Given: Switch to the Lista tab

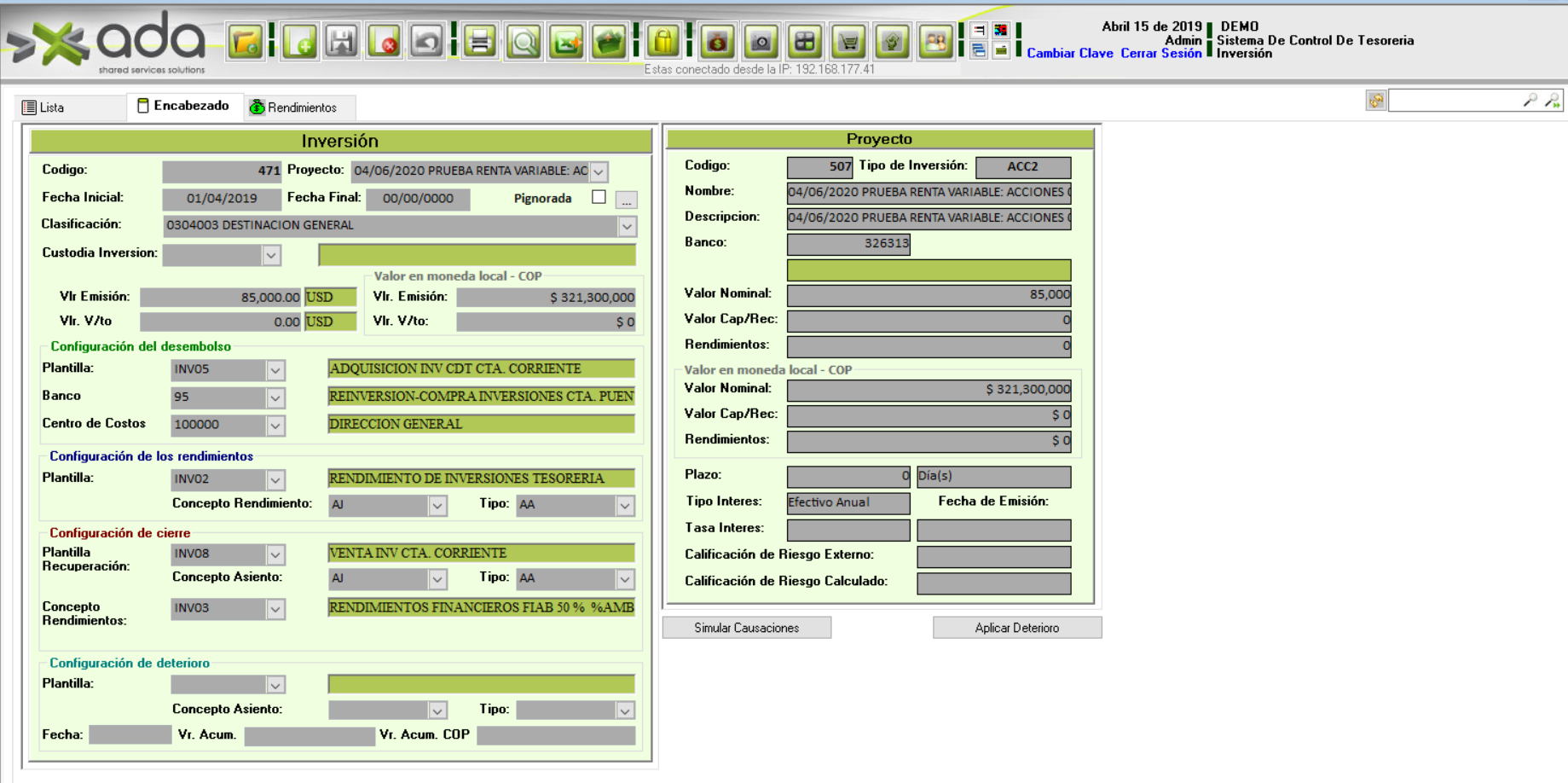Looking at the screenshot, I should (44, 107).
